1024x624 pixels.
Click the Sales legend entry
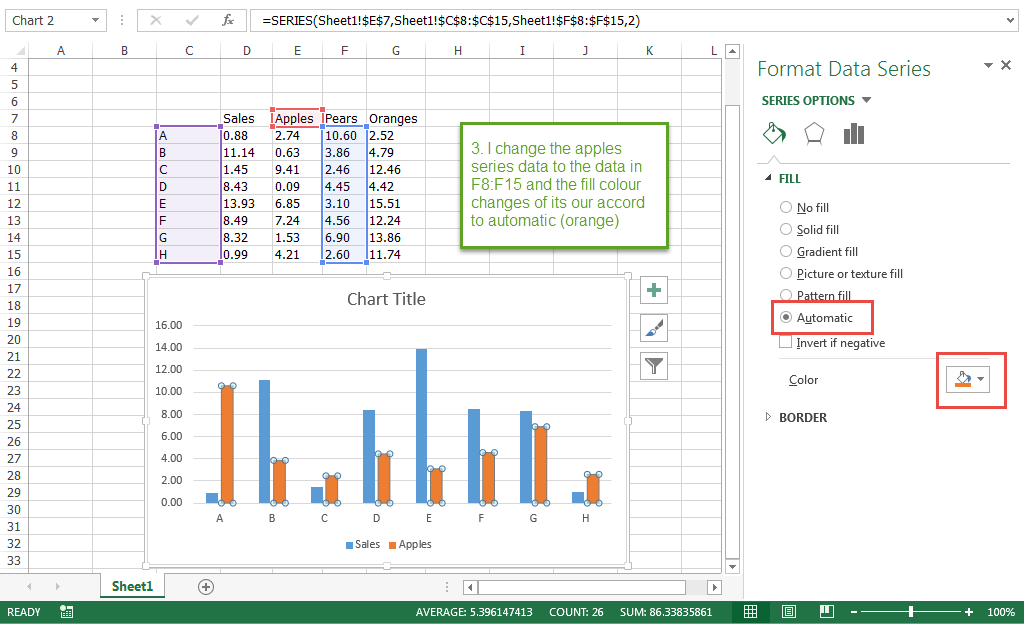click(362, 544)
